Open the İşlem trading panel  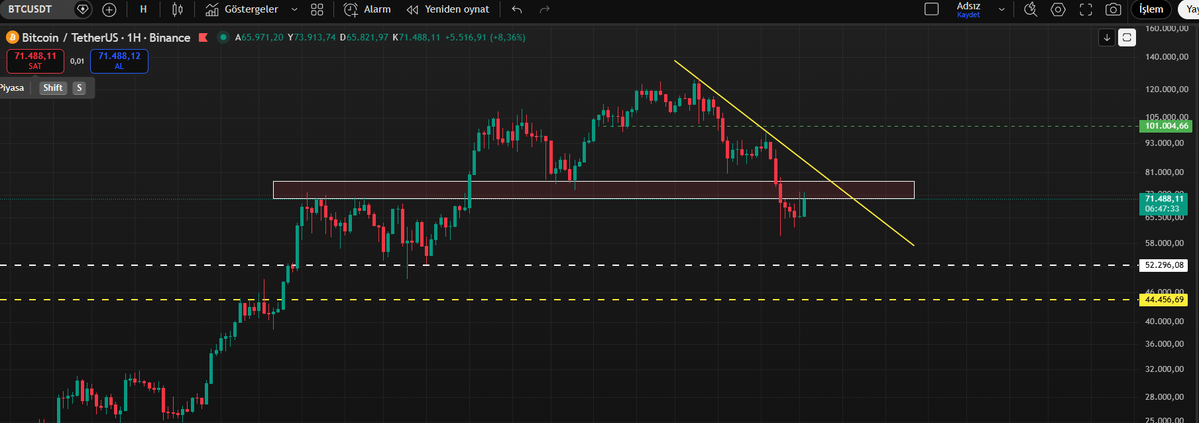pos(1151,9)
